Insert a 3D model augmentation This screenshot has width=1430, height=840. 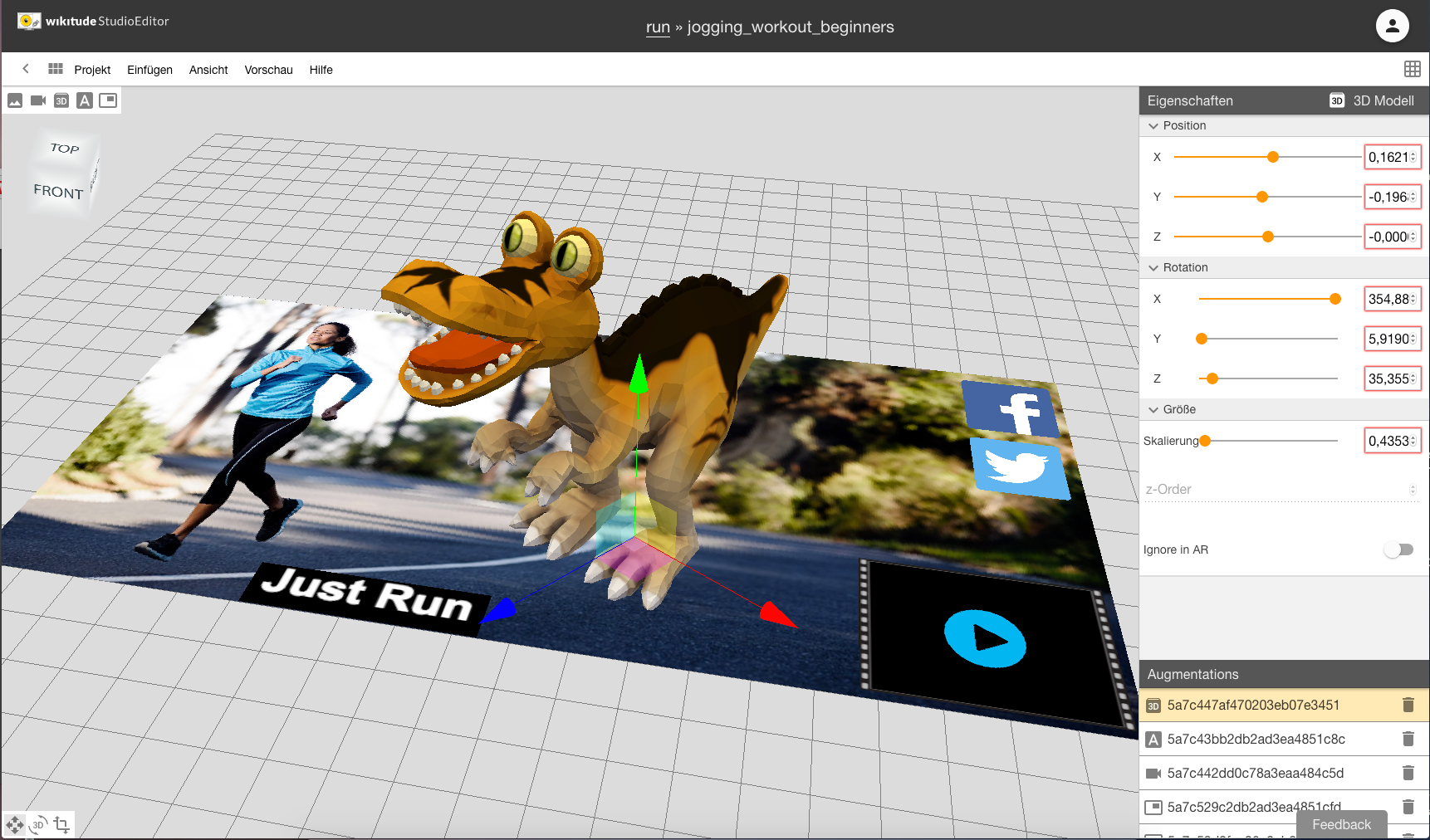tap(61, 100)
